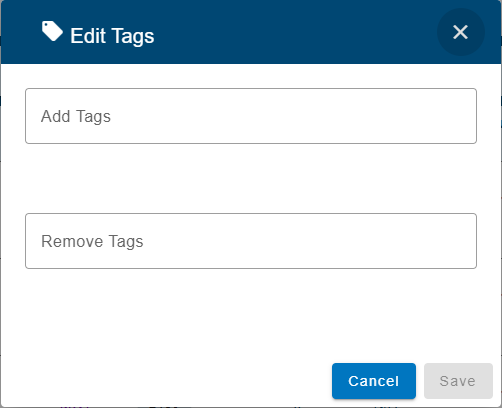
Task: Click the Edit Tags title text
Action: [x=112, y=36]
